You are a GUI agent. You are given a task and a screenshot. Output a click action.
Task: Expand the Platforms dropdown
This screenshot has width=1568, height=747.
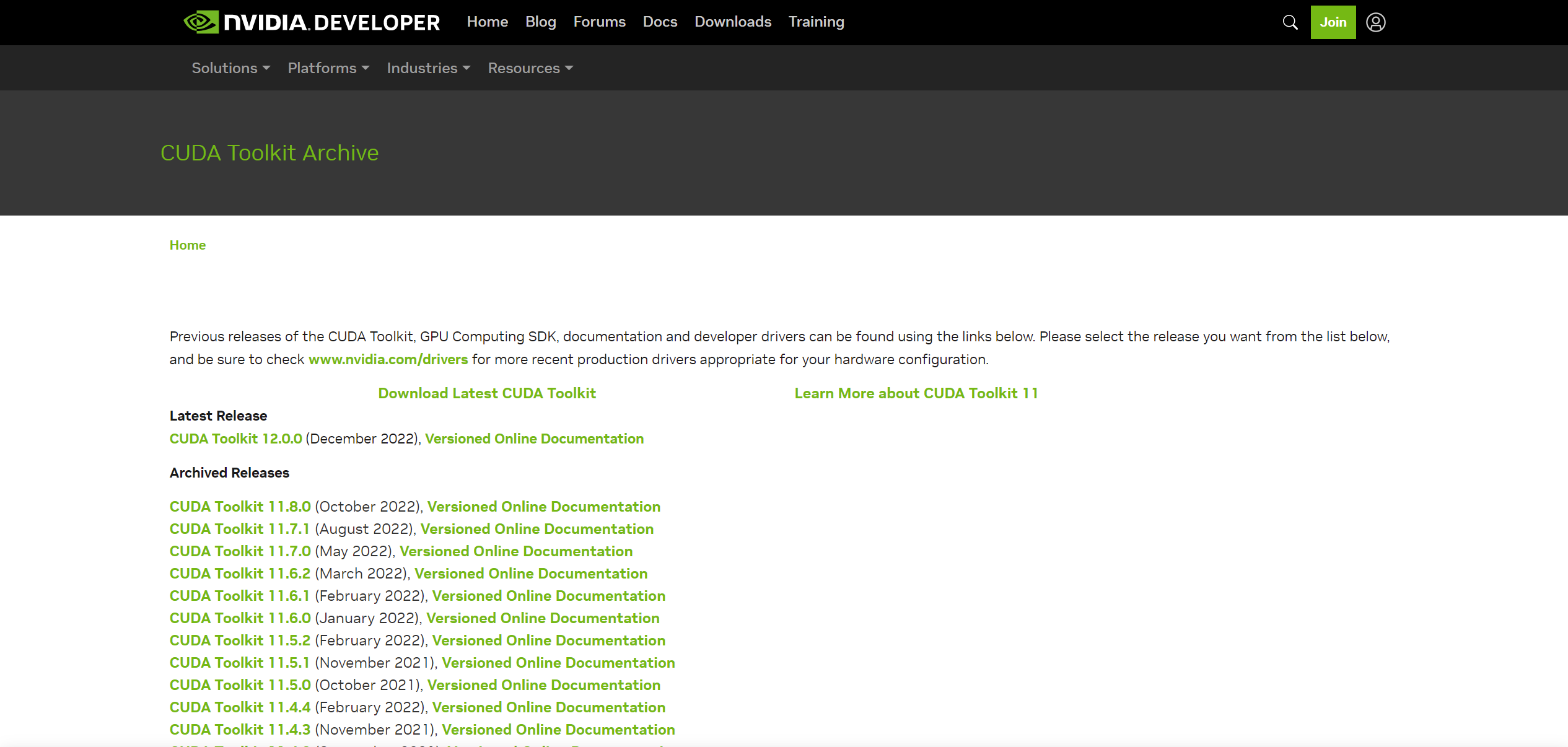click(328, 68)
